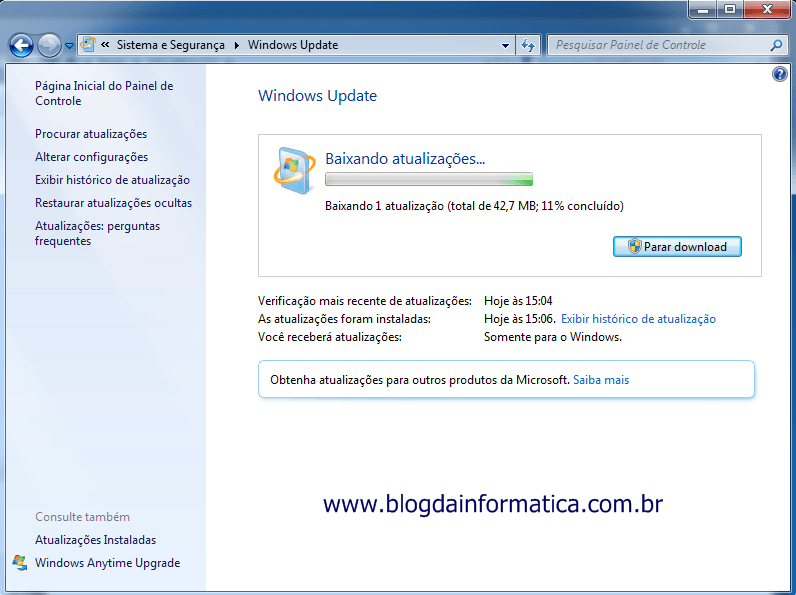Click the greyed Forward arrow button
The image size is (796, 595).
click(x=49, y=46)
